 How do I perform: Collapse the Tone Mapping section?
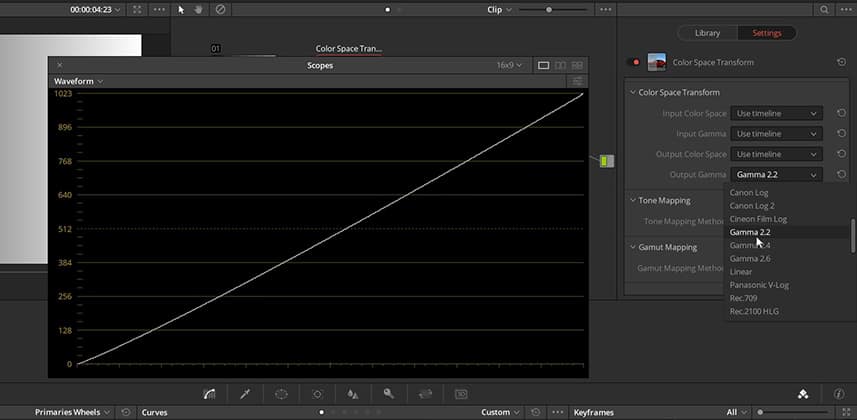point(633,201)
